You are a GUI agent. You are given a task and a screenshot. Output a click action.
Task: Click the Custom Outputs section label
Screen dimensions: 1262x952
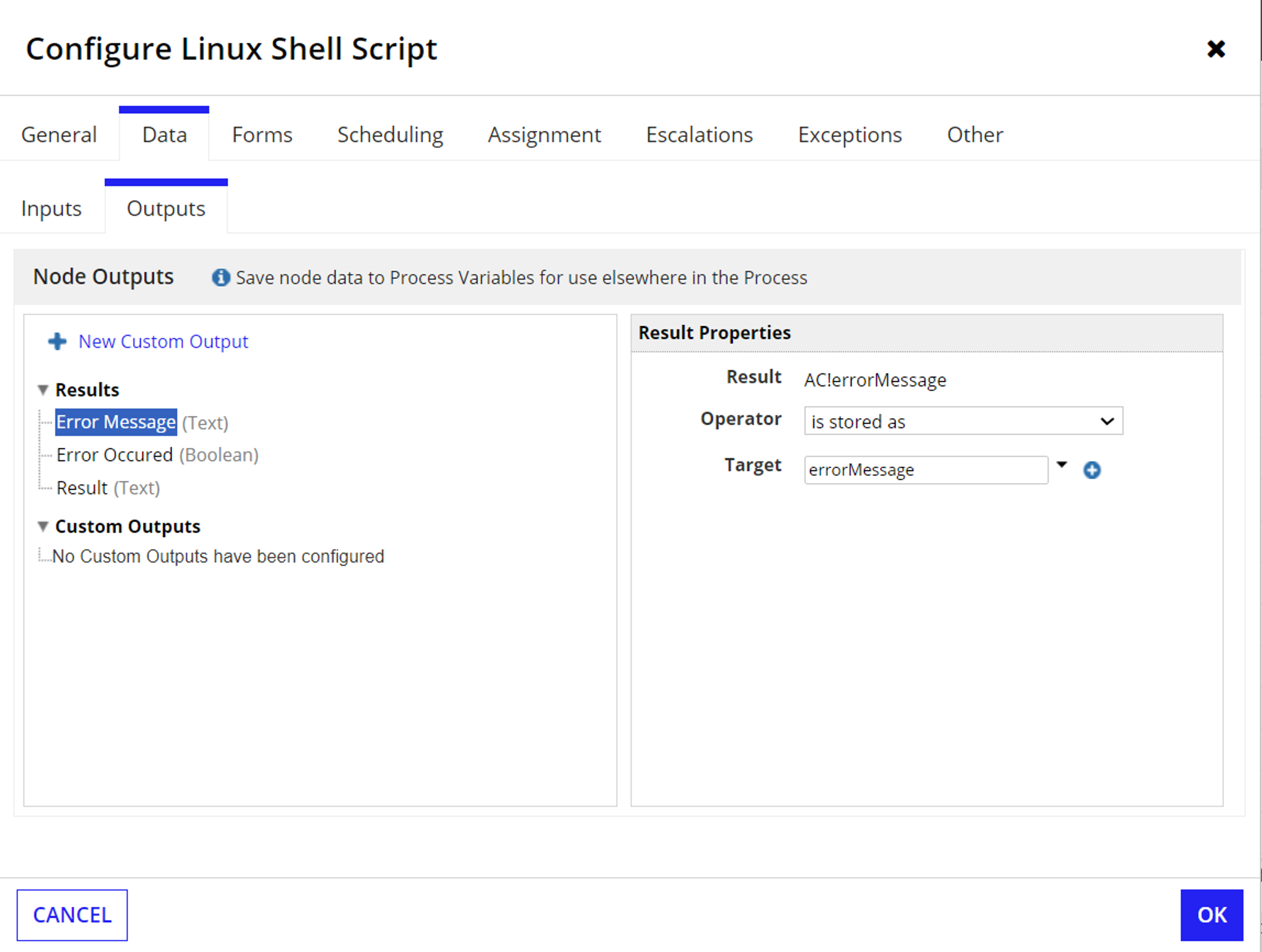(x=128, y=526)
